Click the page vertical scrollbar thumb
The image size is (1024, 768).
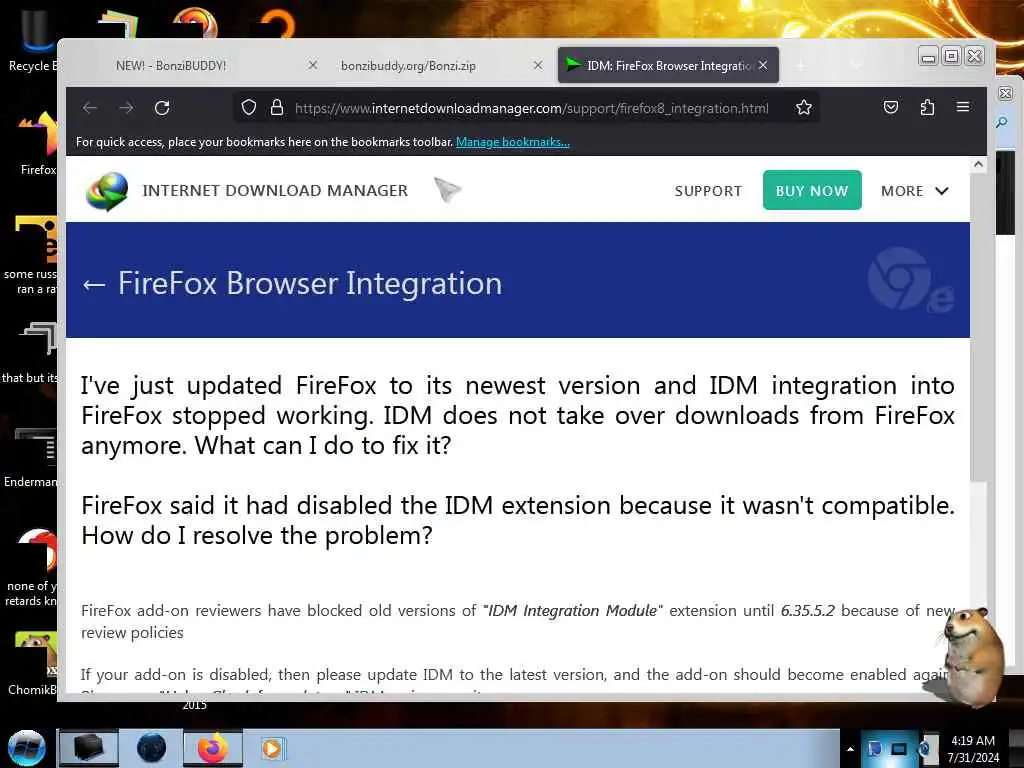pyautogui.click(x=978, y=327)
